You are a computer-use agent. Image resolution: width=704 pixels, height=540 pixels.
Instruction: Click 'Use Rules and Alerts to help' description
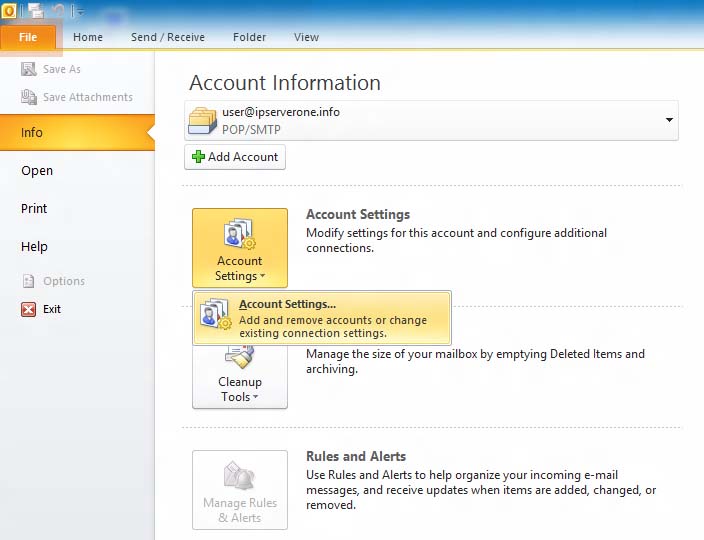coord(481,490)
